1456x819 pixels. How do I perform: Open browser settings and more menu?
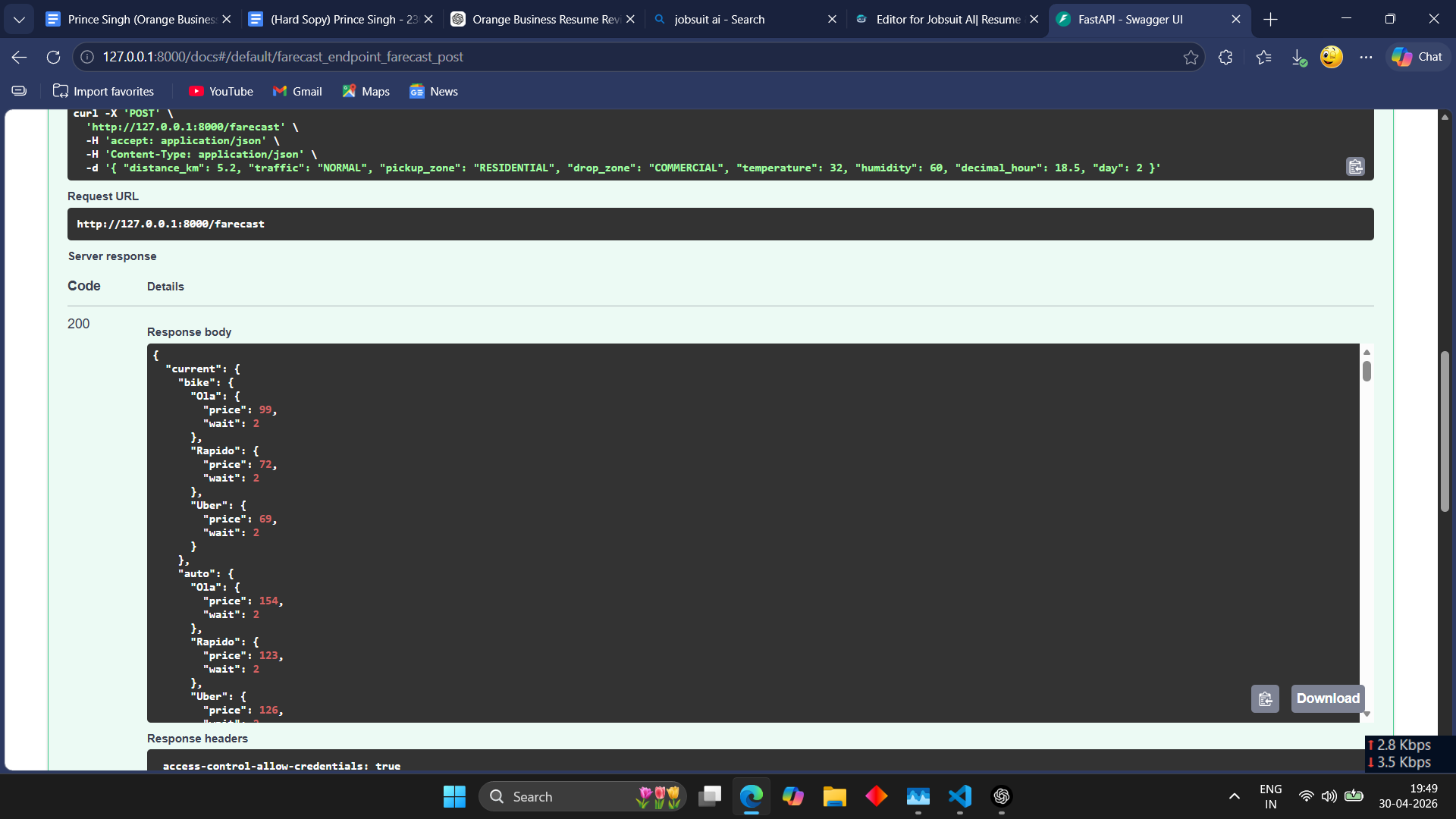(1366, 57)
